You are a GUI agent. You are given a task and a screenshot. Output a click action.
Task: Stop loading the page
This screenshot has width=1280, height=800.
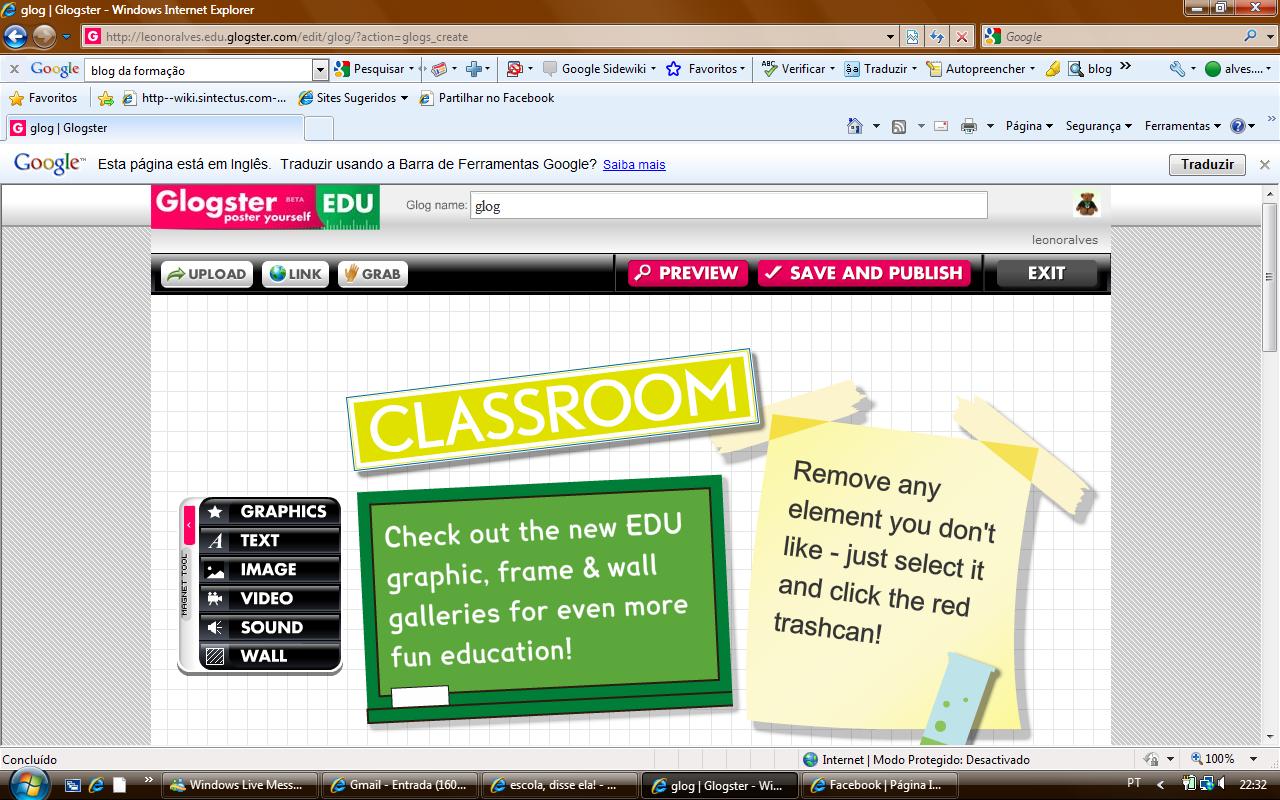tap(962, 37)
